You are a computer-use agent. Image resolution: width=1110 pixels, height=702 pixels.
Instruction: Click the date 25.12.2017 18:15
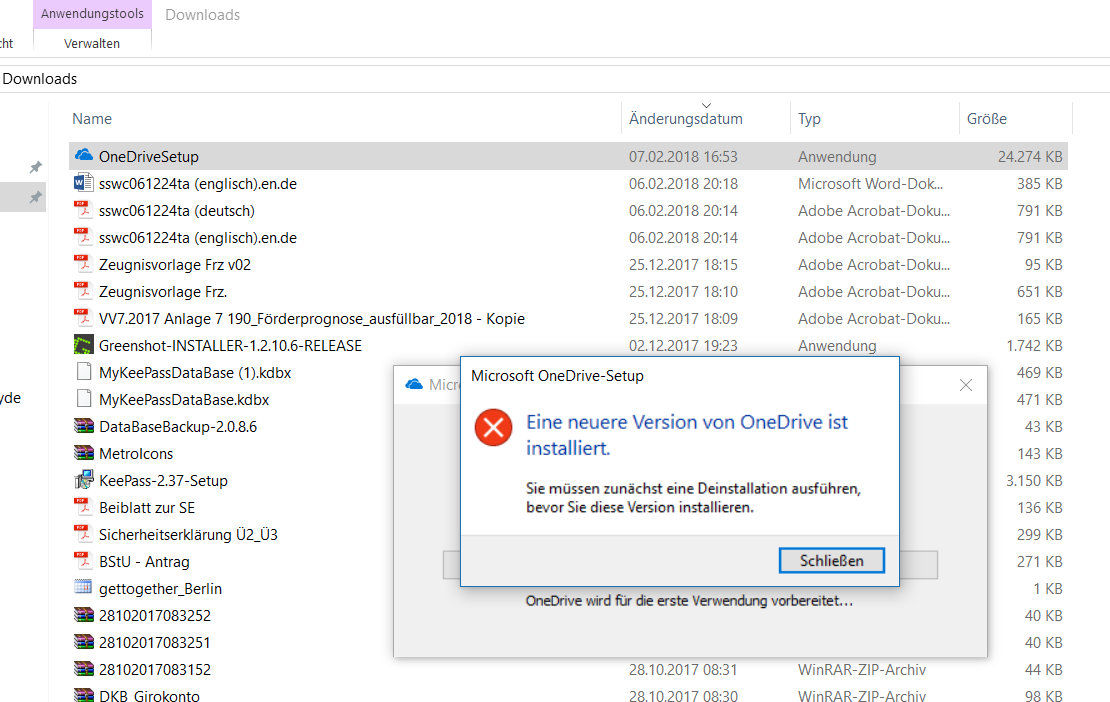tap(683, 265)
